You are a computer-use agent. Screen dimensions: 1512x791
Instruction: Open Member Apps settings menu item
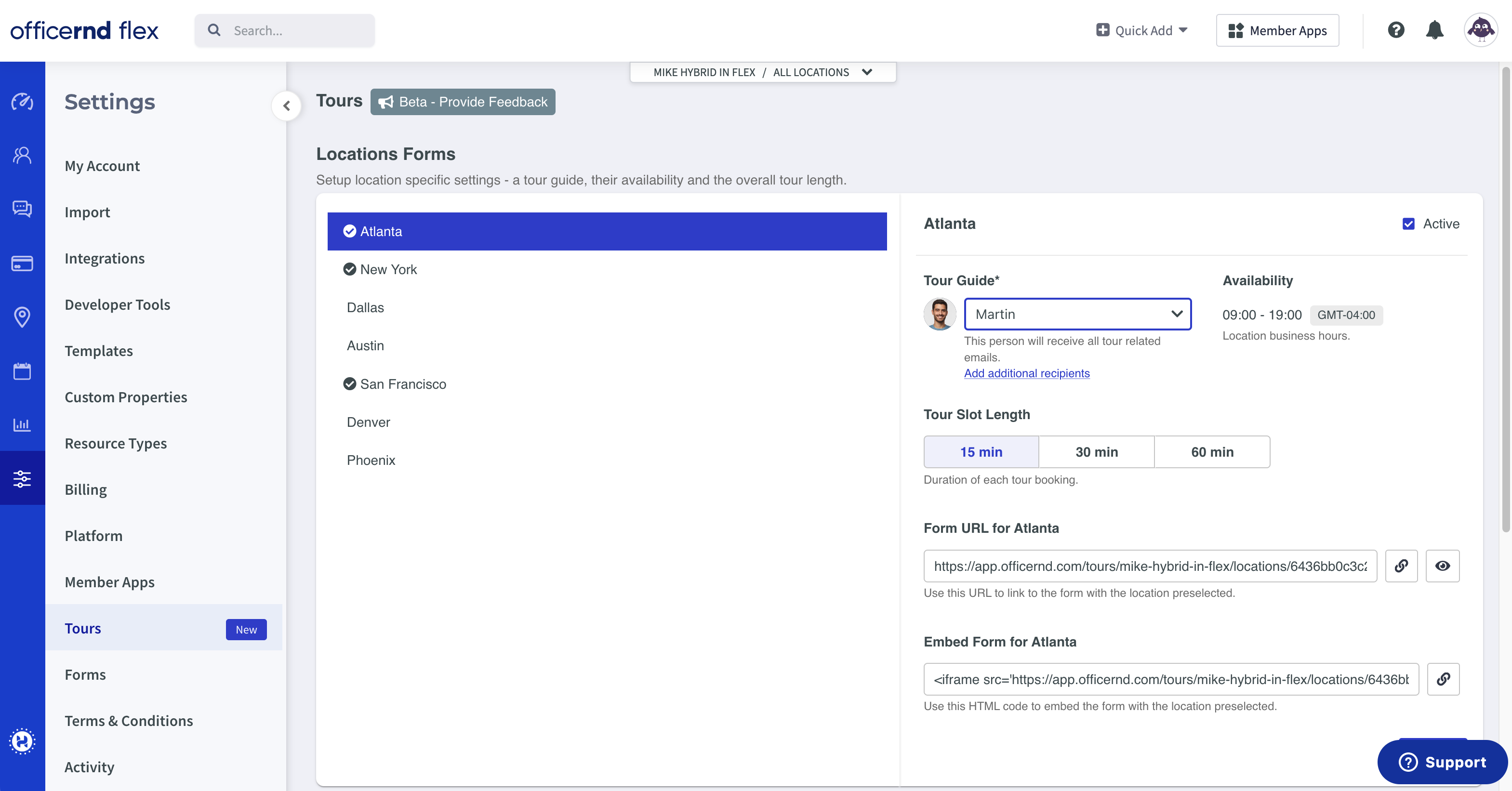coord(109,582)
